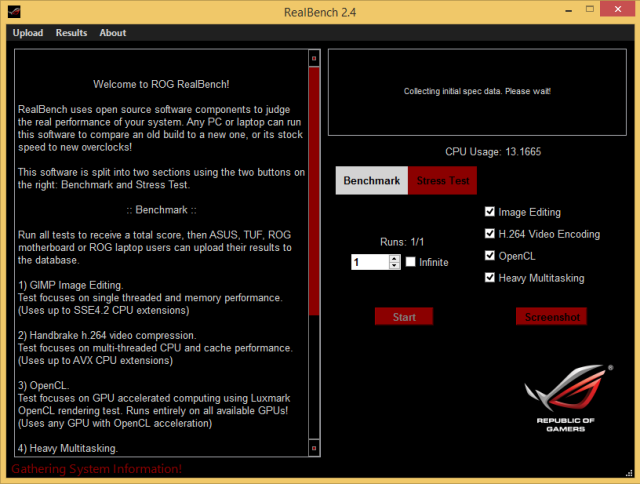640x484 pixels.
Task: Click the 'CPU Usage: 13.1665' readout
Action: point(493,152)
